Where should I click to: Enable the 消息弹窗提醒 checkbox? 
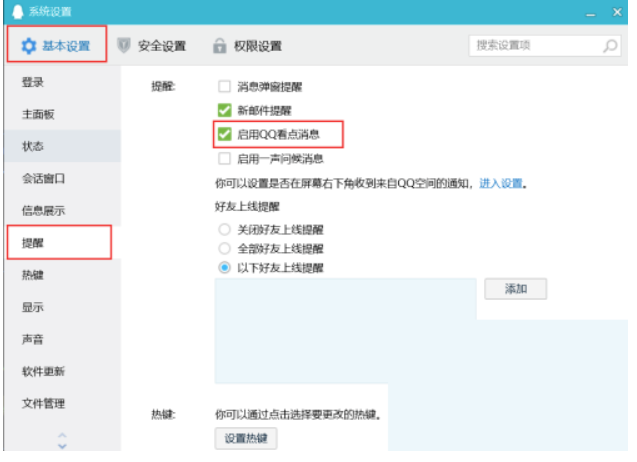coord(224,86)
